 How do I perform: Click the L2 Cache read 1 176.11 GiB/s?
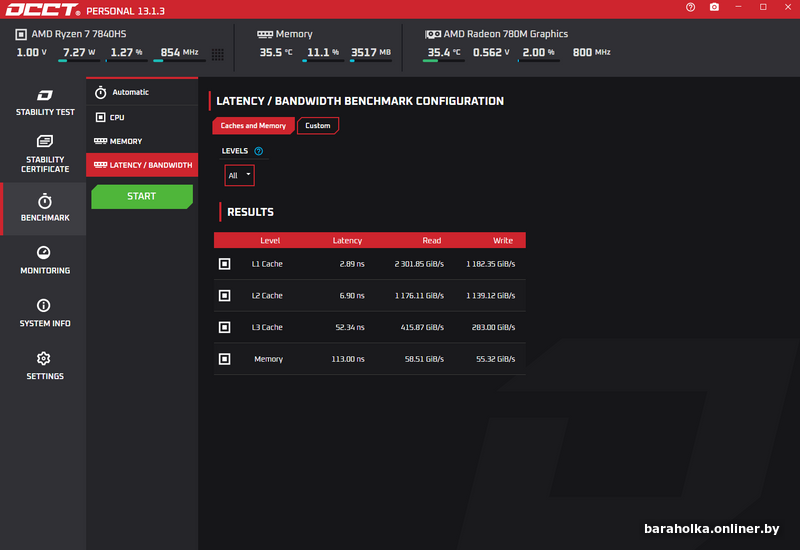click(x=419, y=295)
